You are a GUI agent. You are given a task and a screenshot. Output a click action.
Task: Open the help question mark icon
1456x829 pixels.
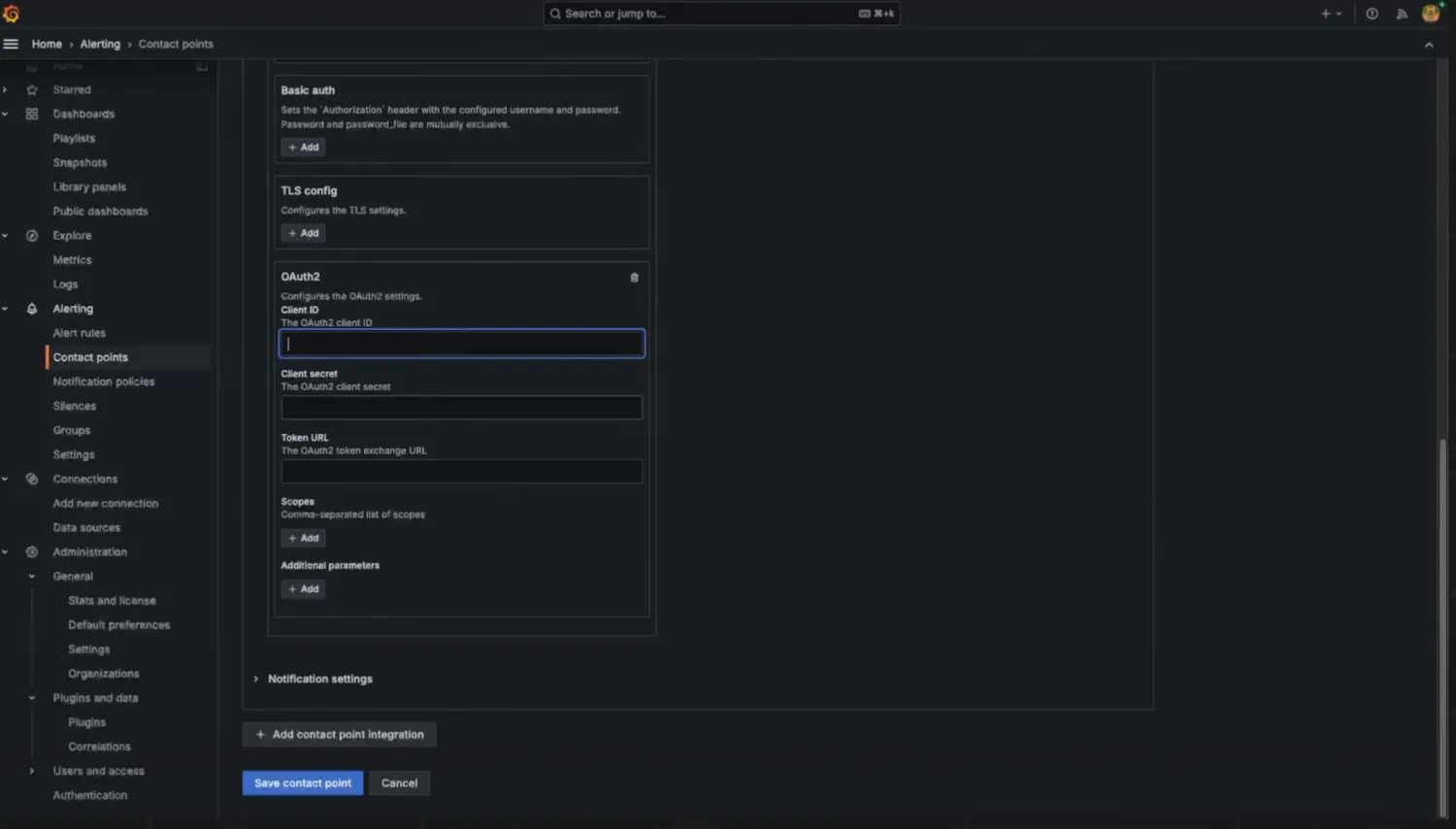click(x=1372, y=14)
